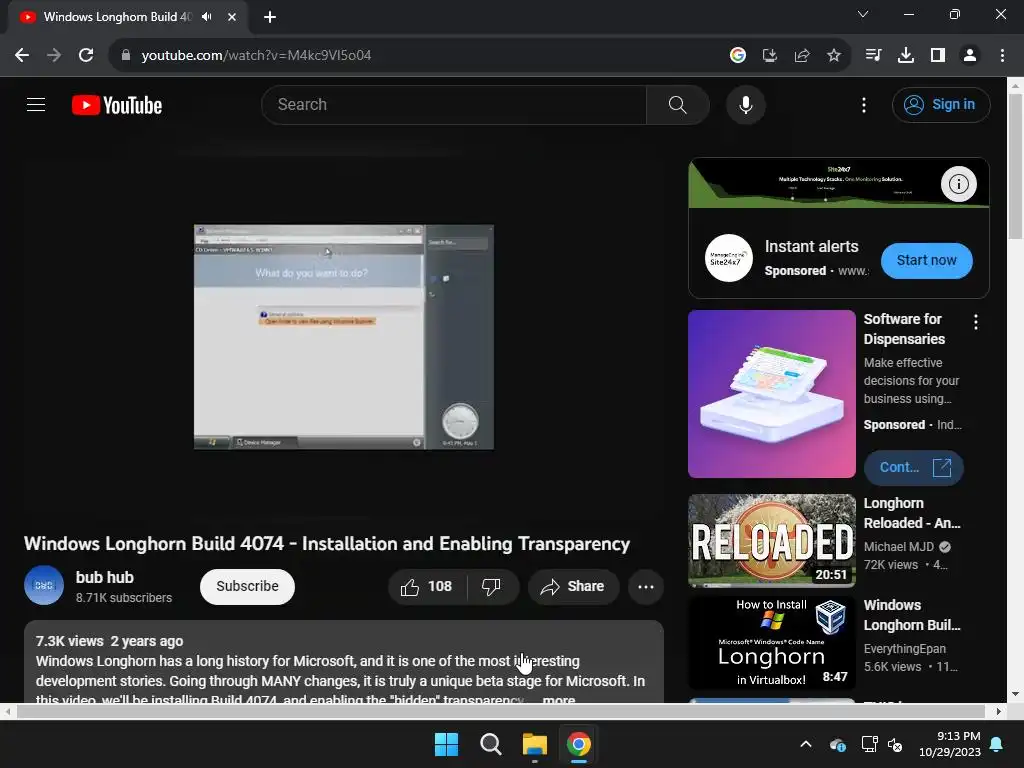Go back in Chrome

22,56
